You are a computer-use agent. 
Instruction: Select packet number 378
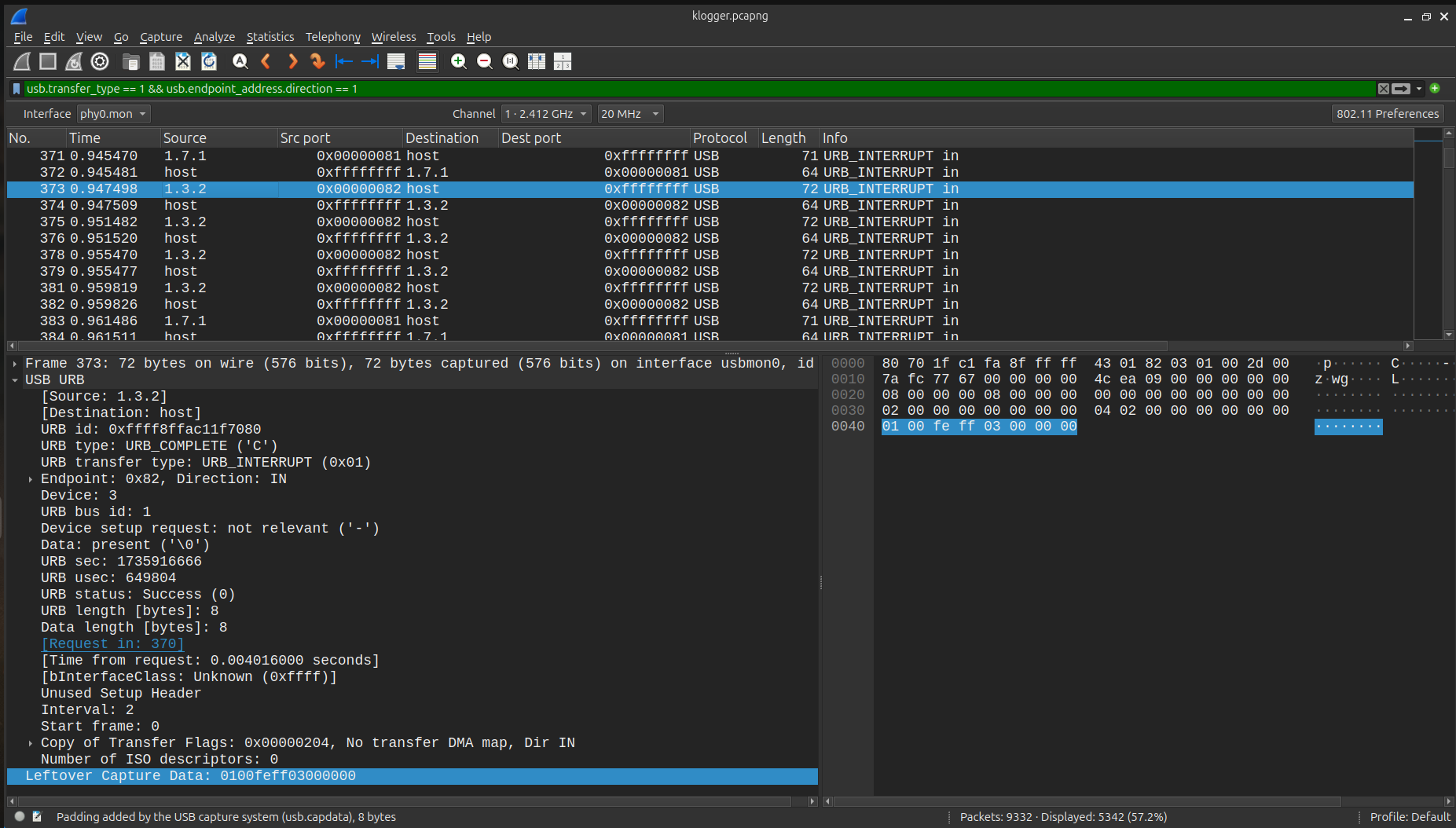click(x=710, y=255)
